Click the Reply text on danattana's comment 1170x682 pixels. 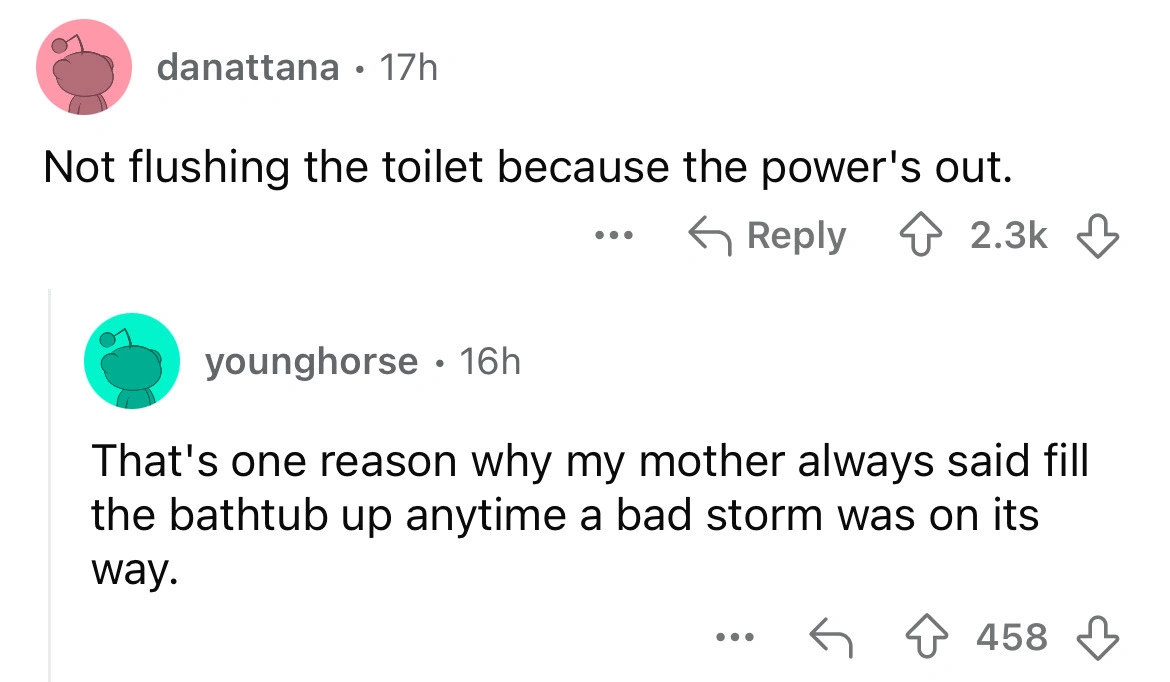(796, 236)
